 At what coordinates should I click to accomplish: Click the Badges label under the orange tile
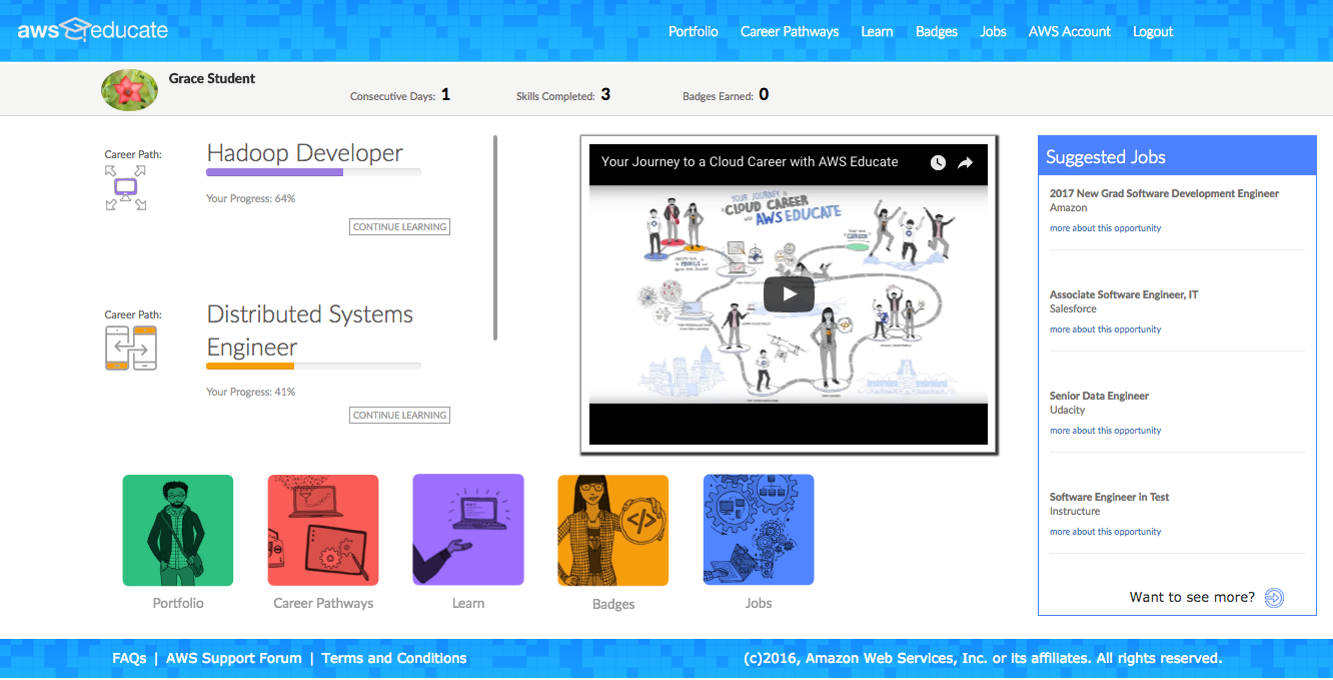(x=613, y=604)
